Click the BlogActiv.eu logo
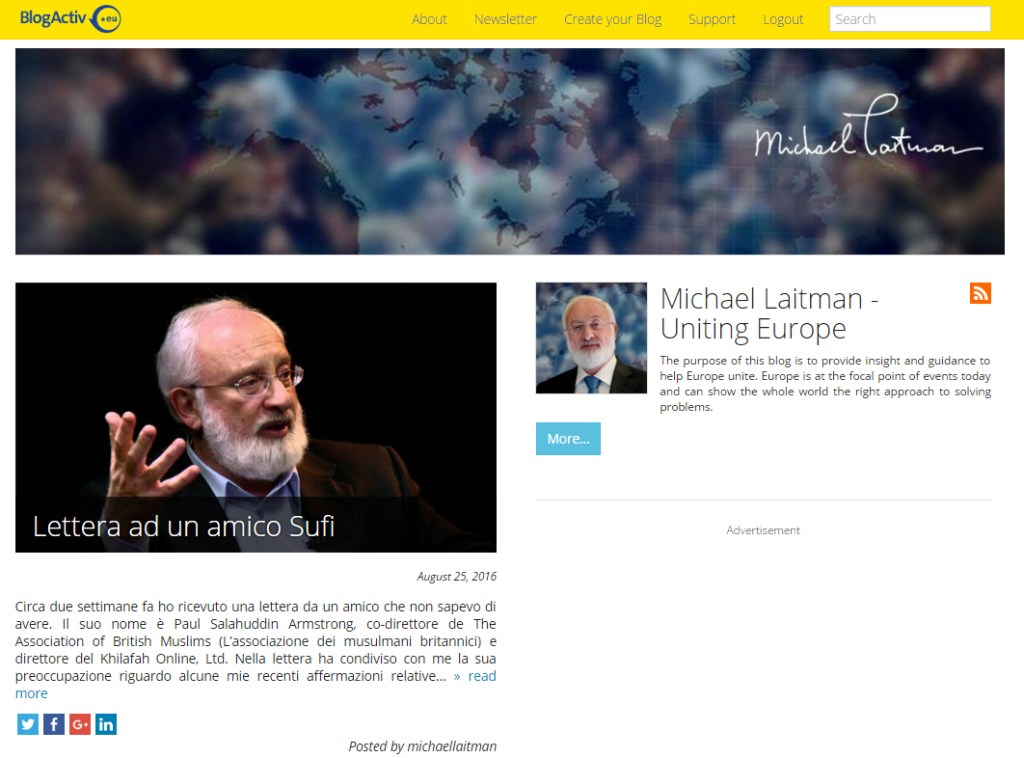This screenshot has height=758, width=1024. click(70, 18)
